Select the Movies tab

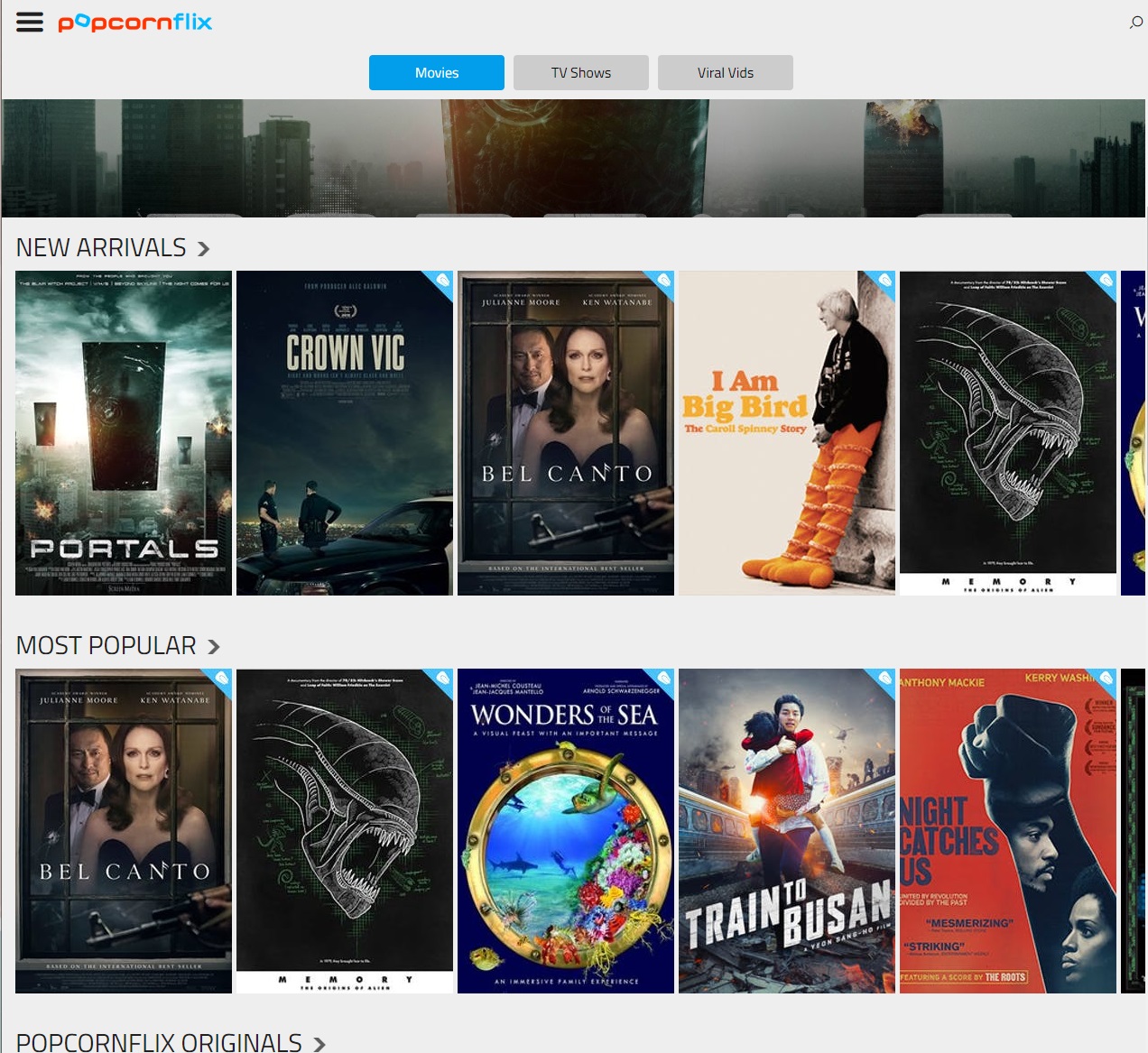[437, 72]
